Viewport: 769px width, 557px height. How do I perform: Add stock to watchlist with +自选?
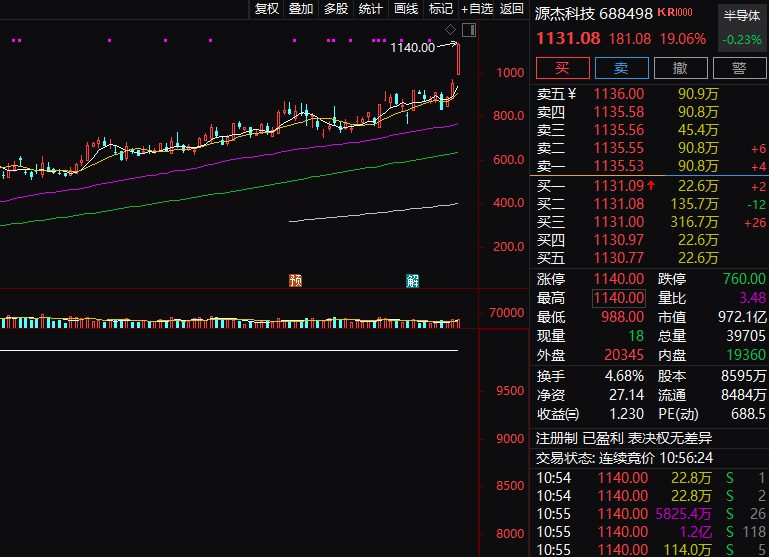(x=477, y=9)
